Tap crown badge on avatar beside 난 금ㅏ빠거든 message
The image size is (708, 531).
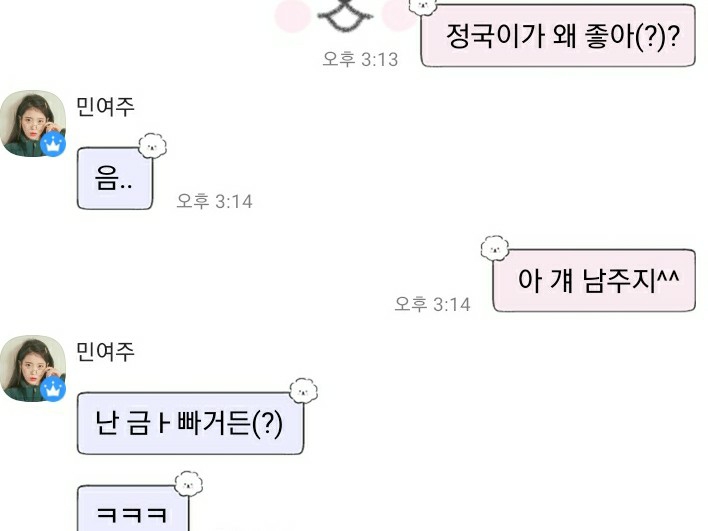point(53,389)
